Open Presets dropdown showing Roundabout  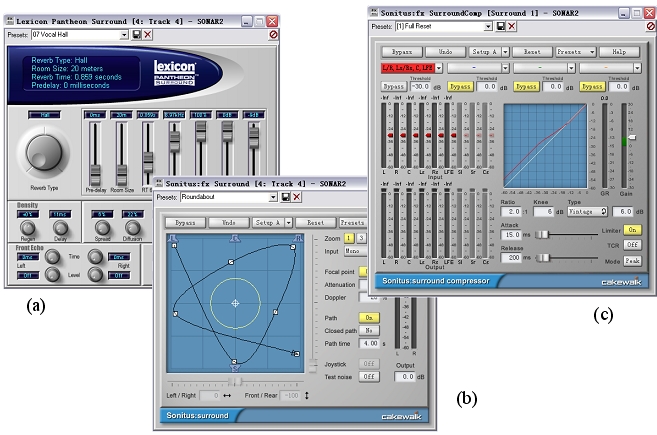273,197
